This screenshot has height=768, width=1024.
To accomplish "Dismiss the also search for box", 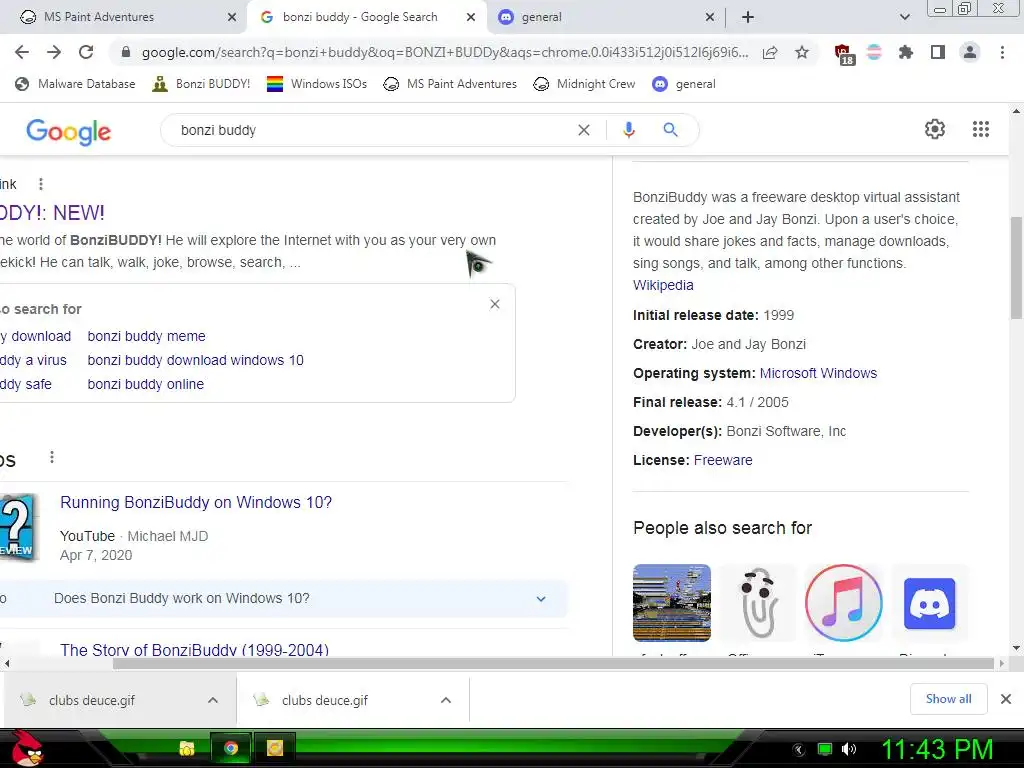I will tap(495, 304).
